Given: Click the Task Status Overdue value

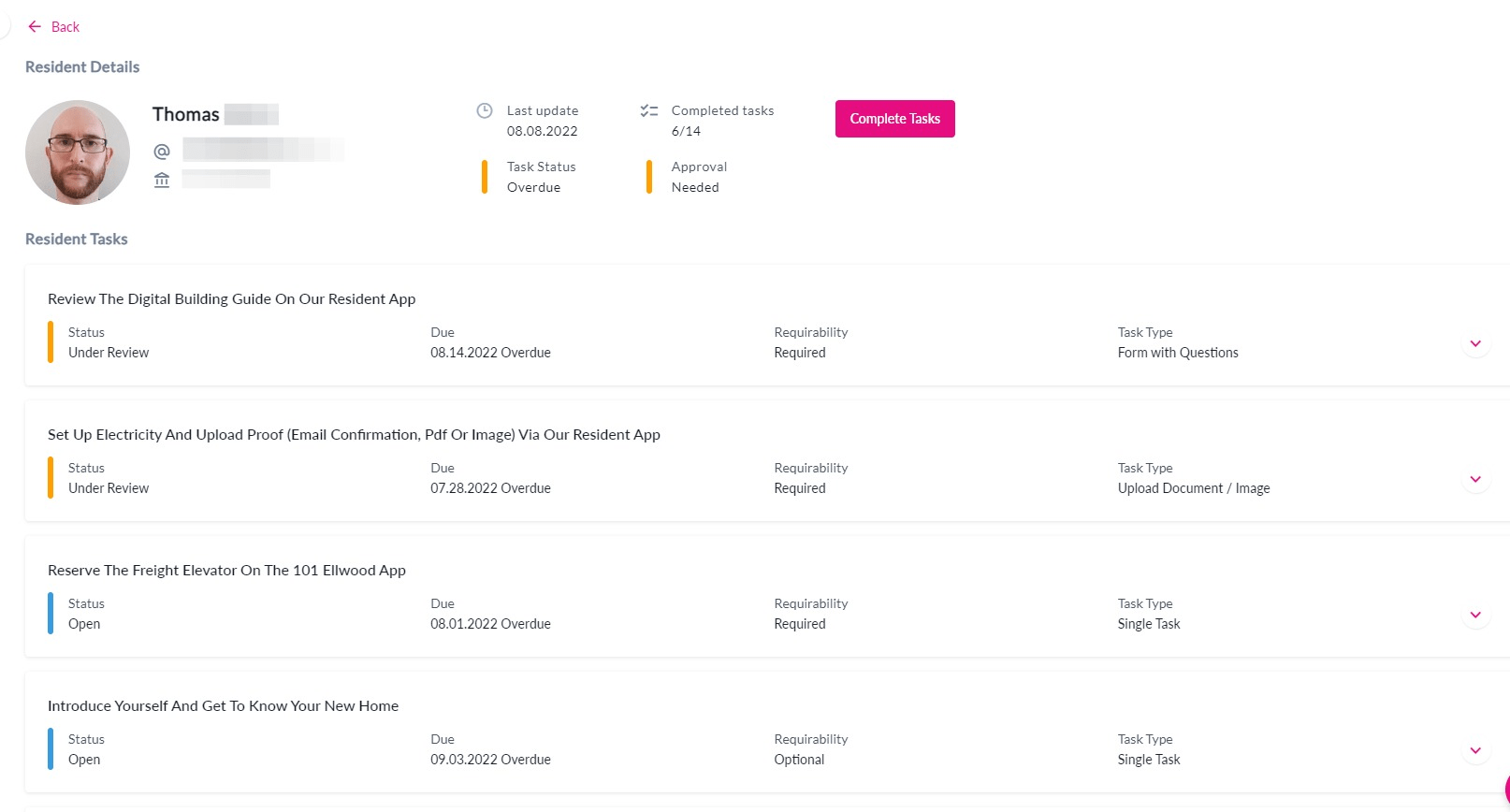Looking at the screenshot, I should [x=533, y=187].
